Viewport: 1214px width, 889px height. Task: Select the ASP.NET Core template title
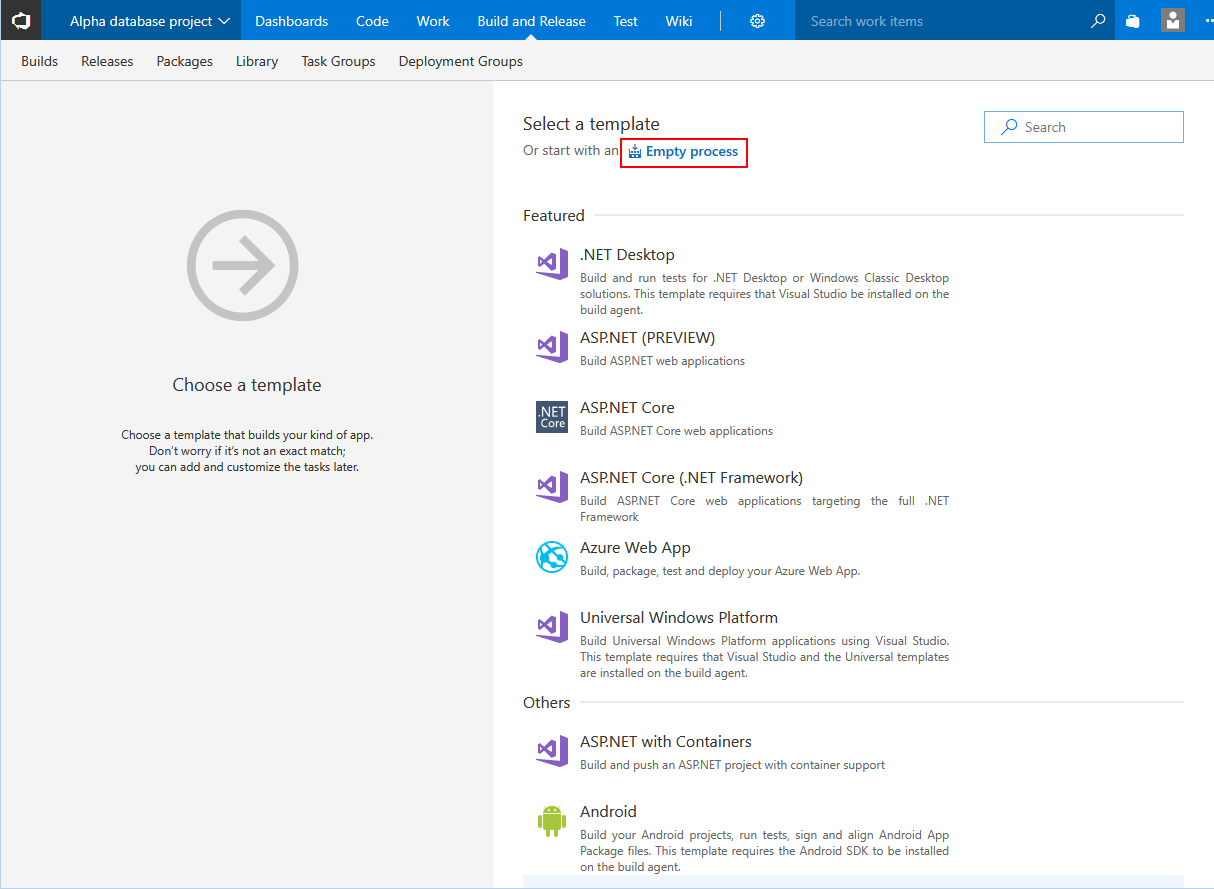[x=627, y=408]
